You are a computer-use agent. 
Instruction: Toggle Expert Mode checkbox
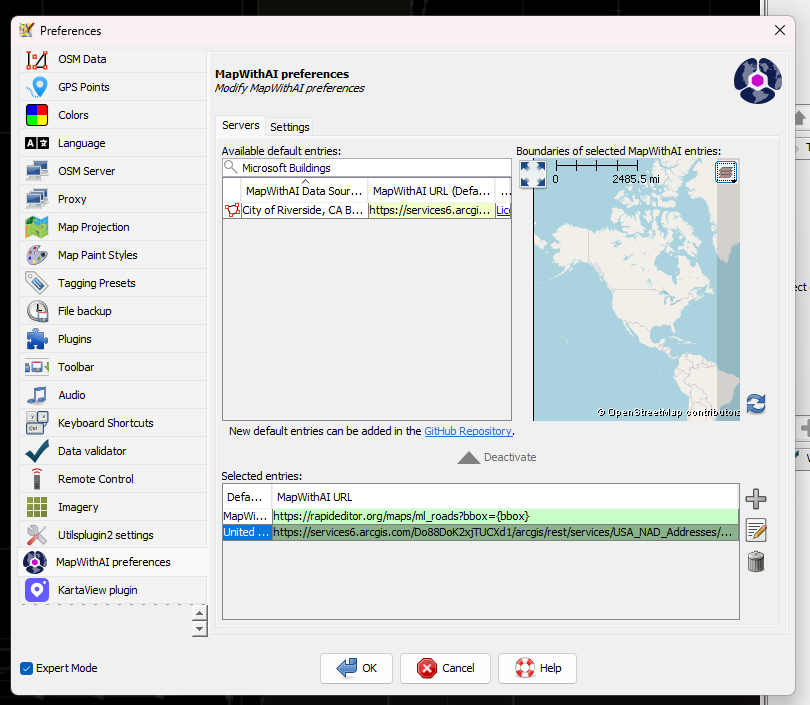click(x=26, y=668)
